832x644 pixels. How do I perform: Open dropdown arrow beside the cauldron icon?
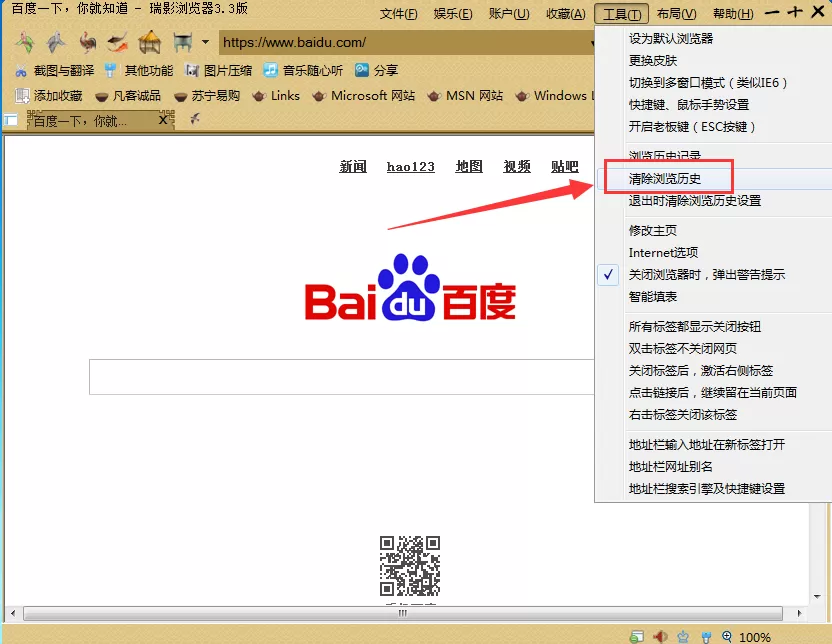point(205,42)
